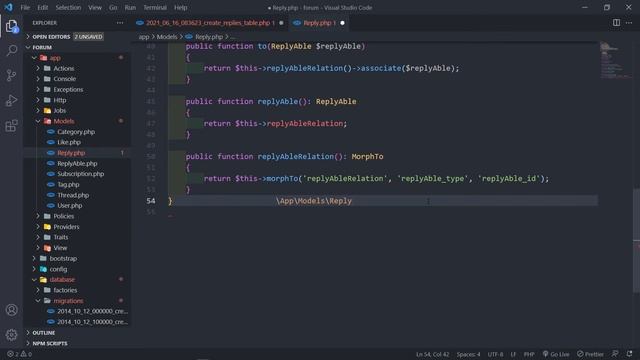640x360 pixels.
Task: Close the unsaved Reply.php tab dot
Action: click(x=342, y=23)
